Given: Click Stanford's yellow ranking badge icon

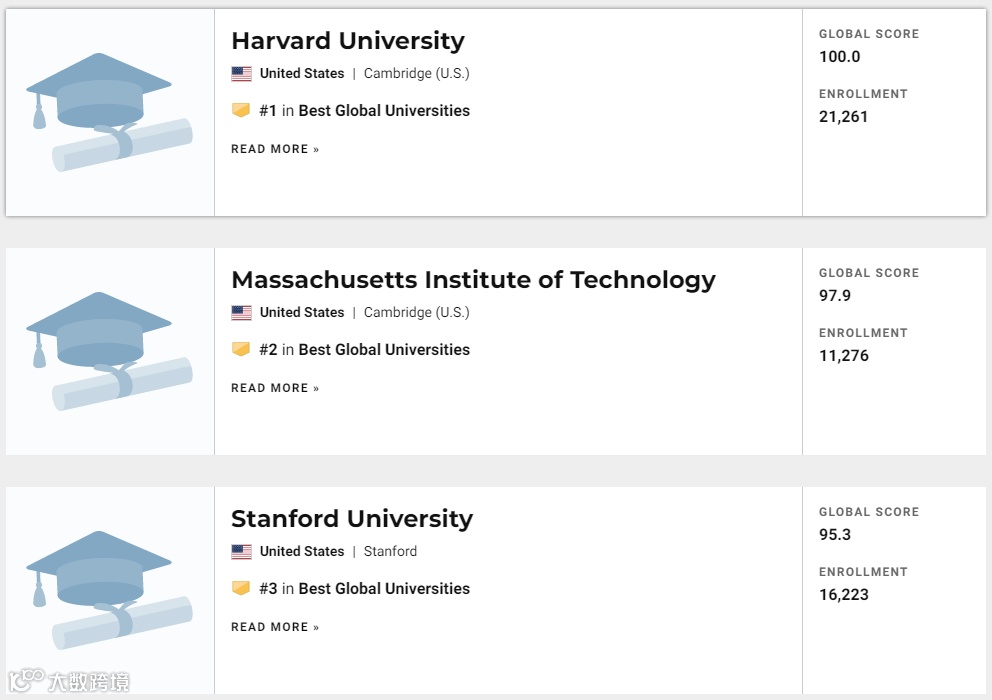Looking at the screenshot, I should tap(241, 589).
